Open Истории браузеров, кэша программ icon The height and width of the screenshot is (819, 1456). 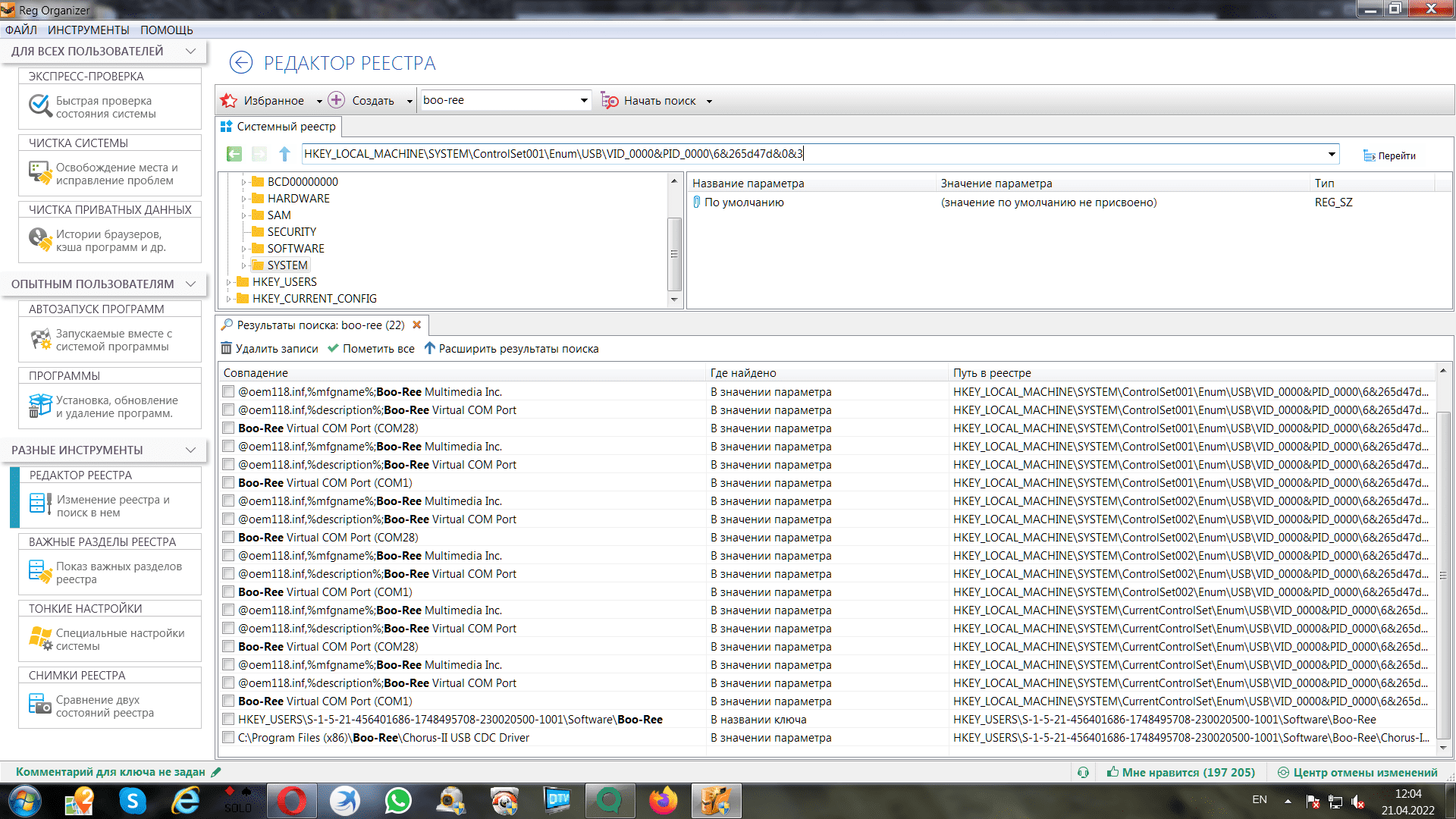point(39,240)
